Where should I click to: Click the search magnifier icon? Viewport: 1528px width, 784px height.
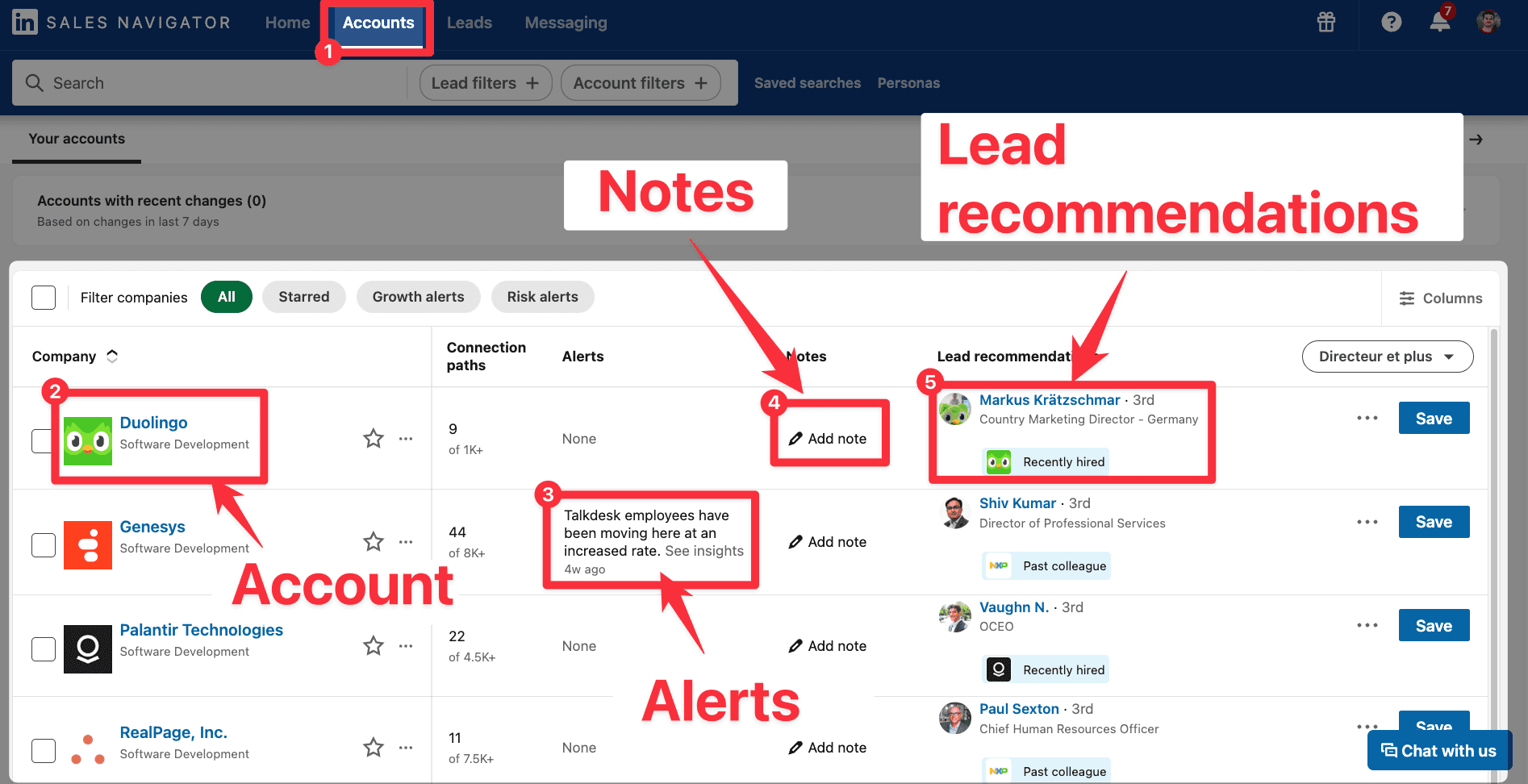[x=34, y=83]
